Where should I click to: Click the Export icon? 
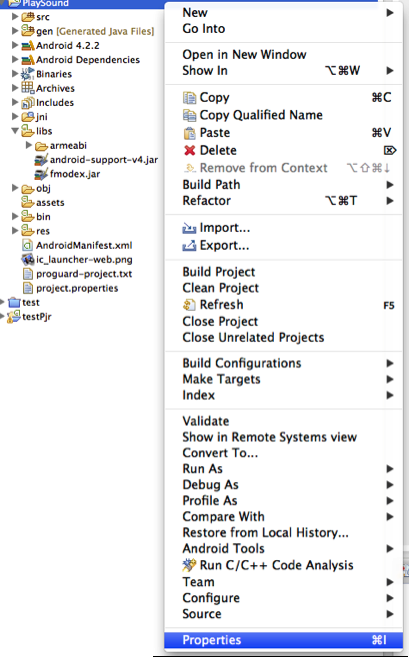tap(189, 246)
